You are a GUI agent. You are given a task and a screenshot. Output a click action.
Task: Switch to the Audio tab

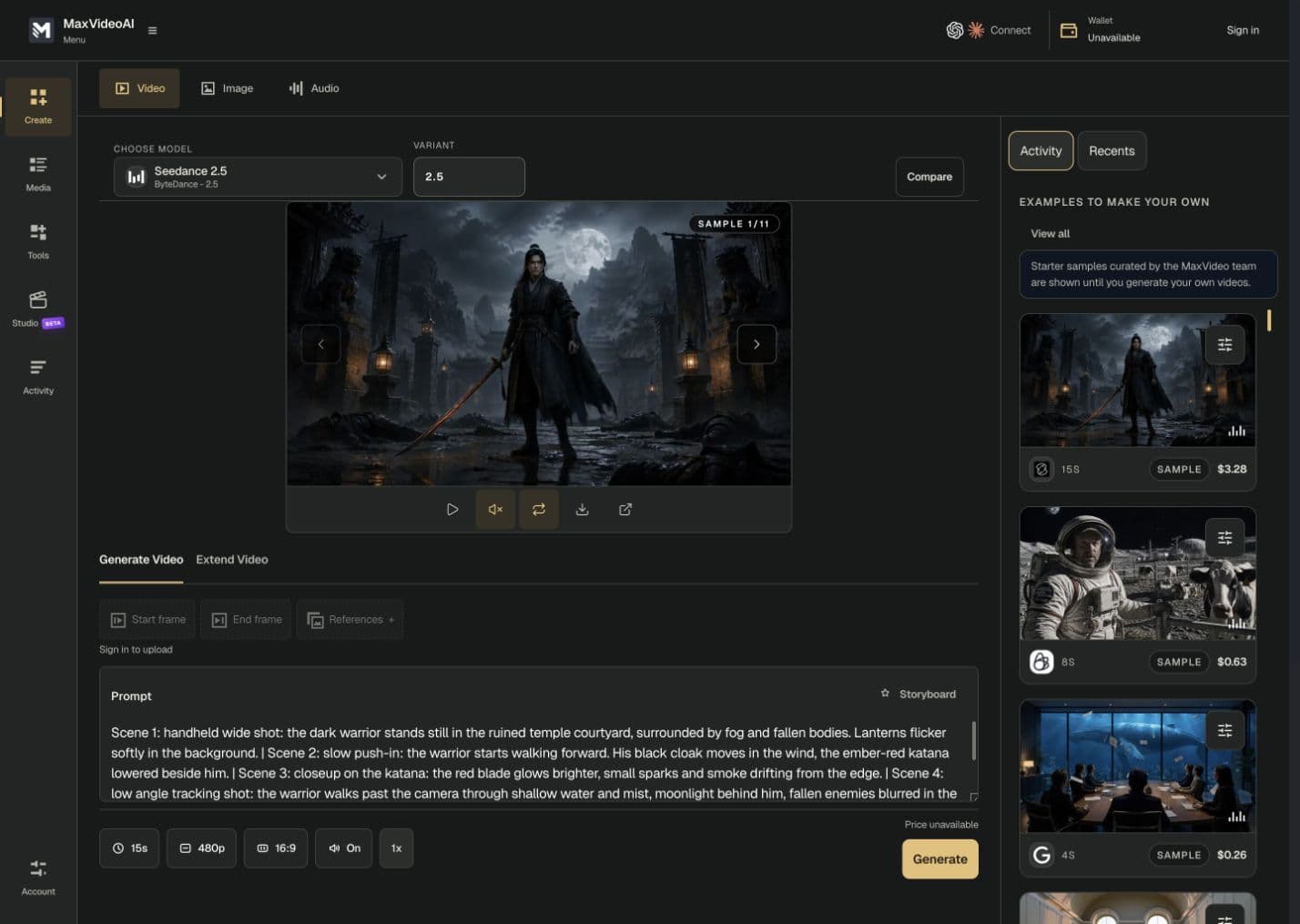(x=314, y=88)
